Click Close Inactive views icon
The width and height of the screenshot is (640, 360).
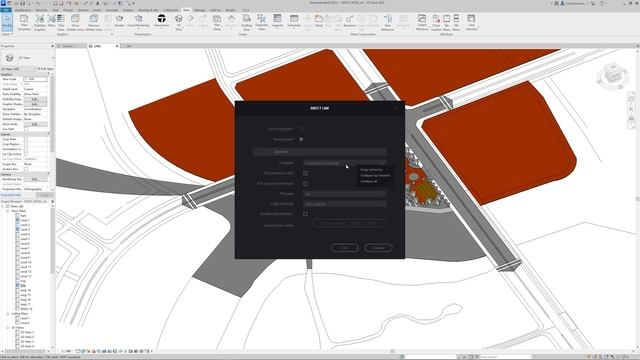point(436,22)
